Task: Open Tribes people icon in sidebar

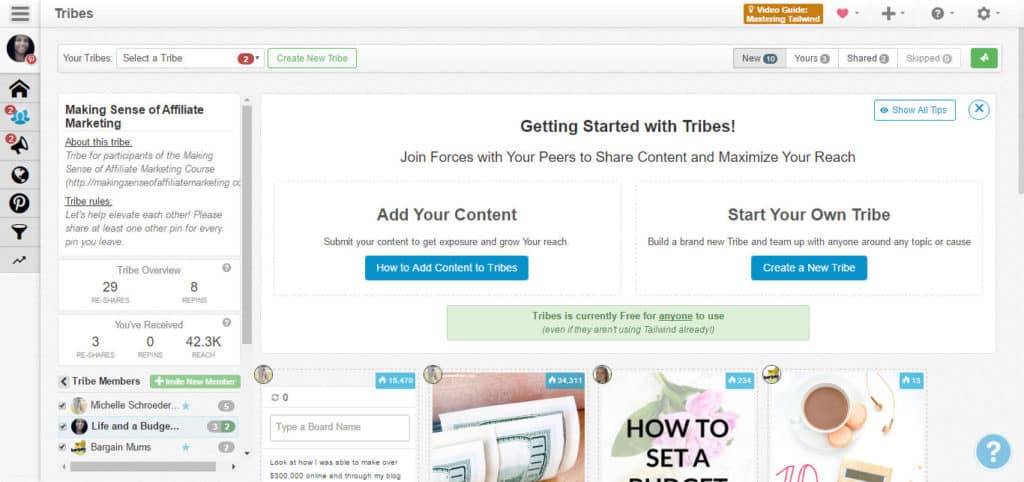Action: pyautogui.click(x=20, y=117)
